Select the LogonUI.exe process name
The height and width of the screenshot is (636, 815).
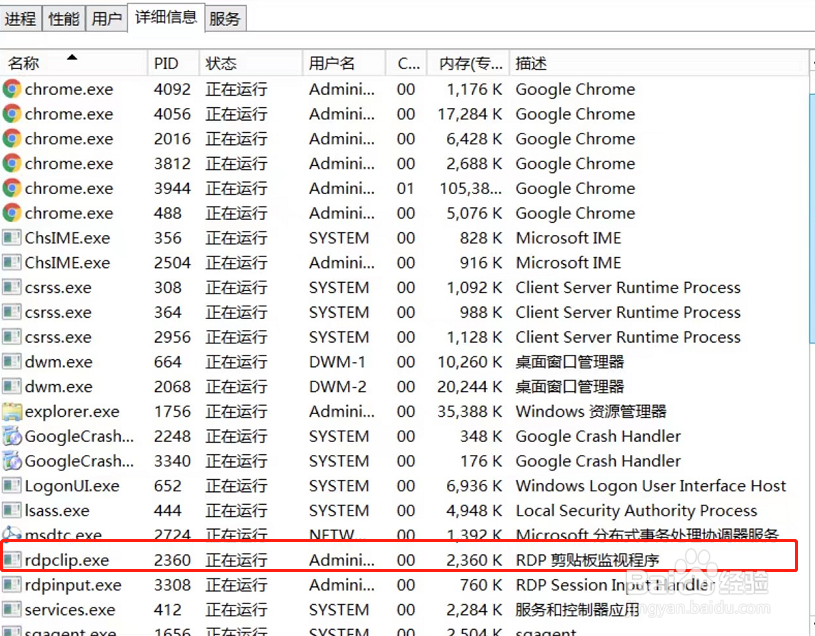(72, 486)
